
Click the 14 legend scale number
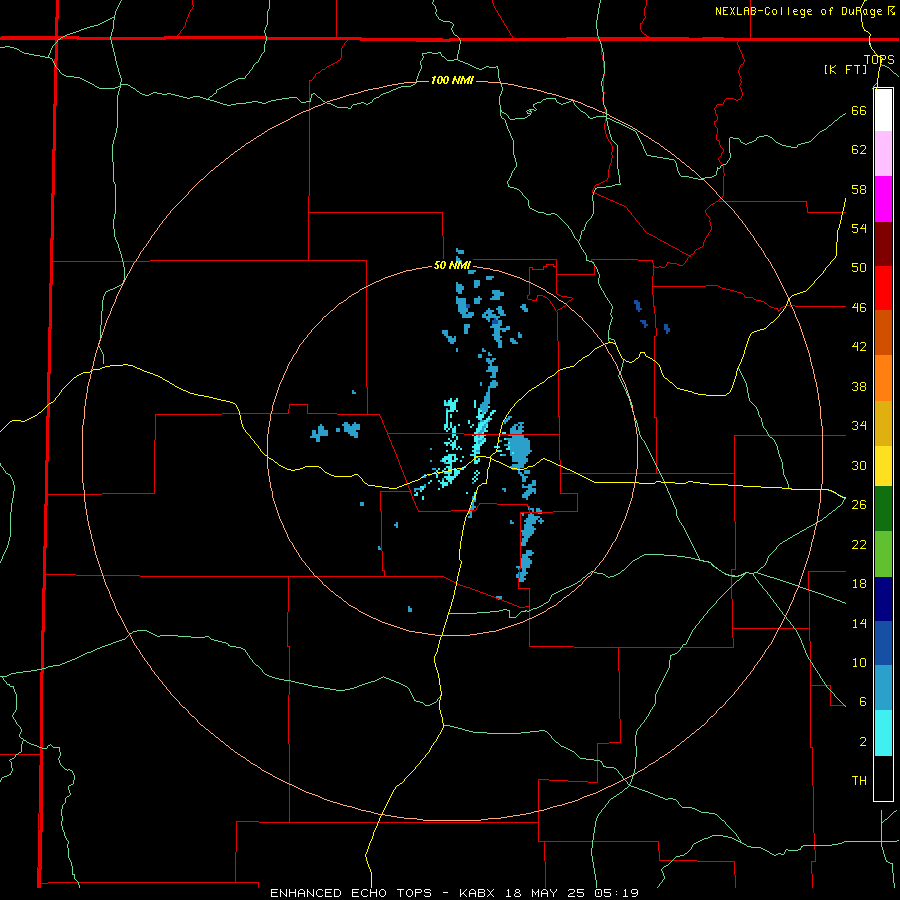point(859,623)
